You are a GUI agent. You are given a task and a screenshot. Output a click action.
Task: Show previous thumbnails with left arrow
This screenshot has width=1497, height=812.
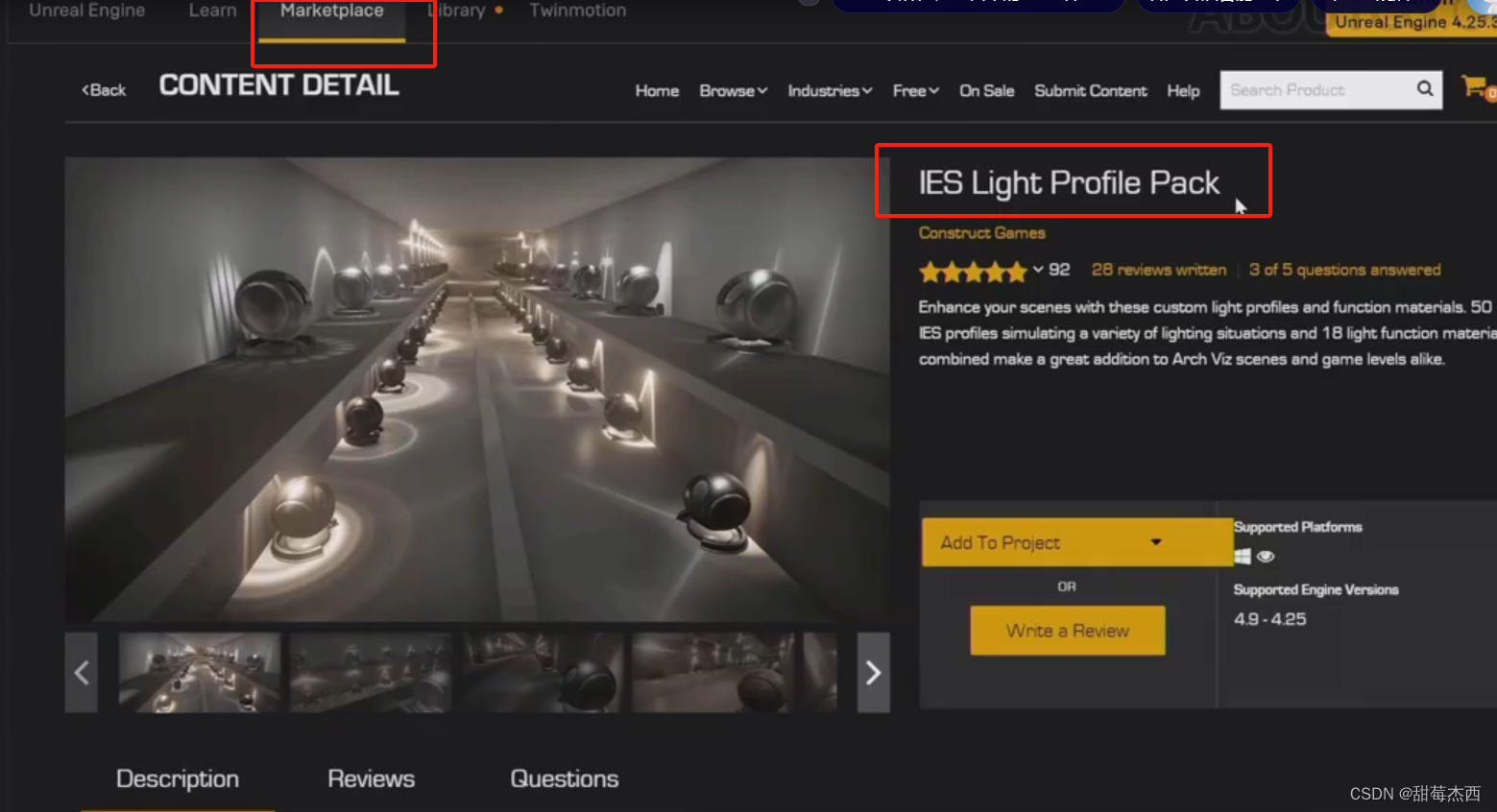pyautogui.click(x=82, y=673)
